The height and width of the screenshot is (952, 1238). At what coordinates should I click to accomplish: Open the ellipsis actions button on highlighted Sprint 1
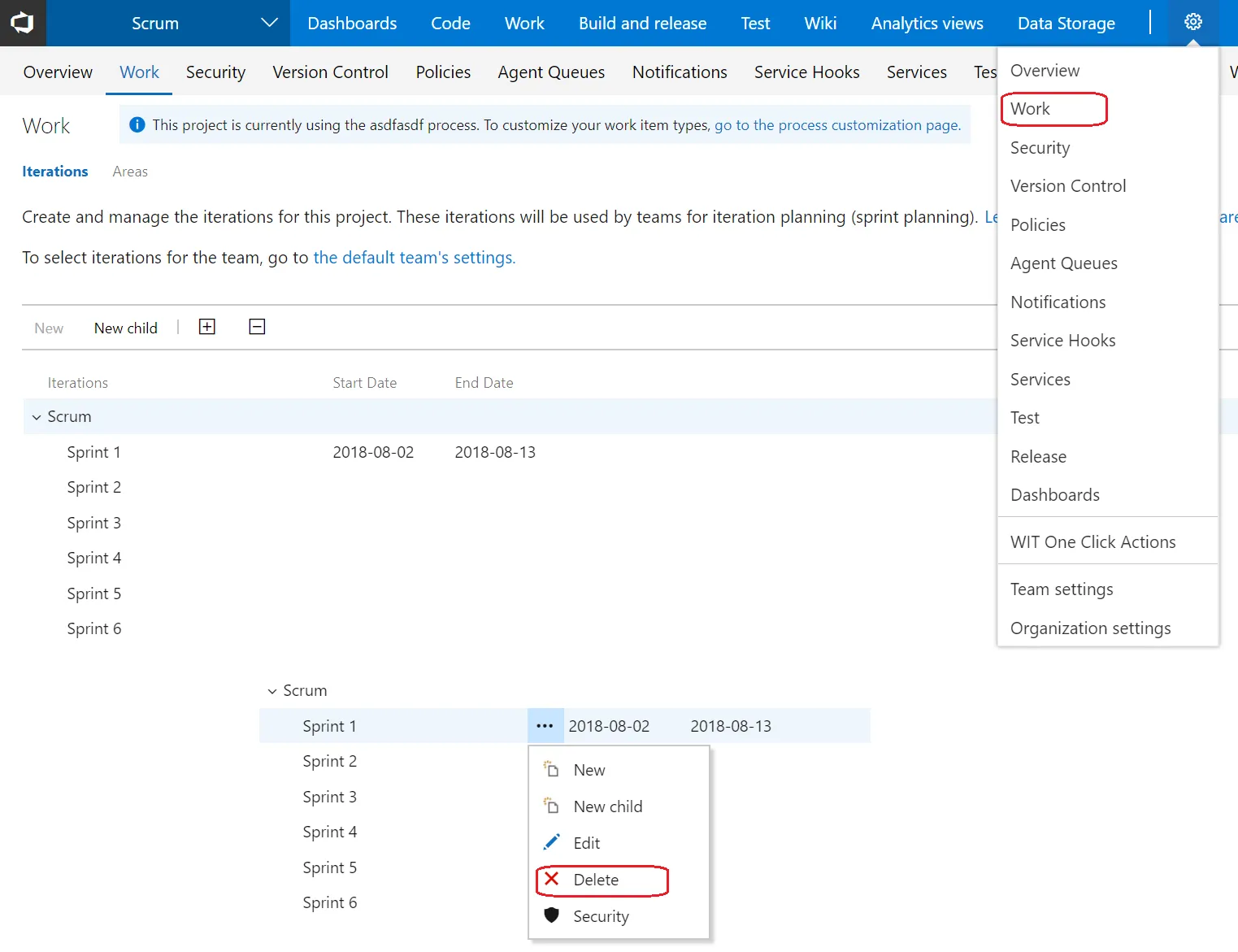click(x=545, y=726)
